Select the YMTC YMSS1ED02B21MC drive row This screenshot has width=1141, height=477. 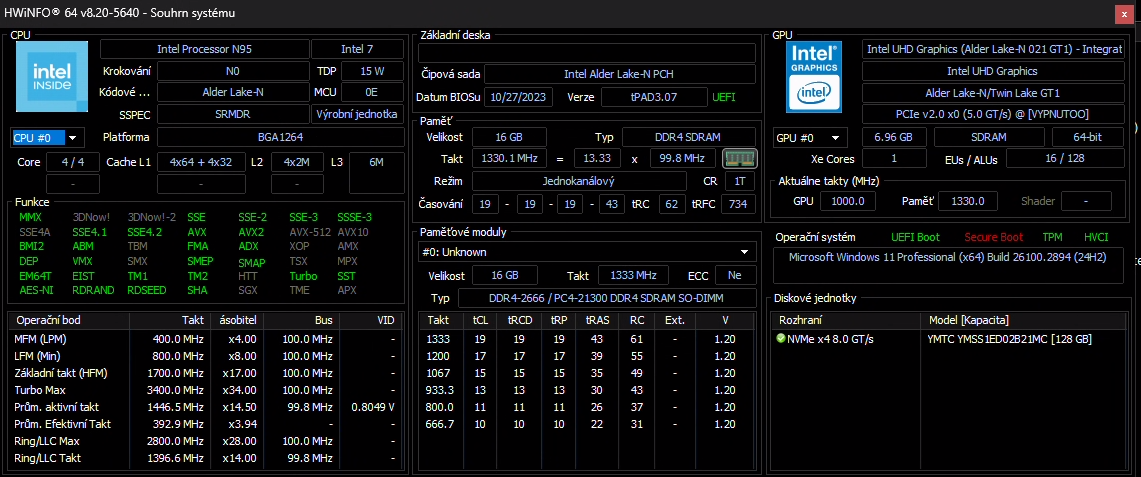click(949, 339)
